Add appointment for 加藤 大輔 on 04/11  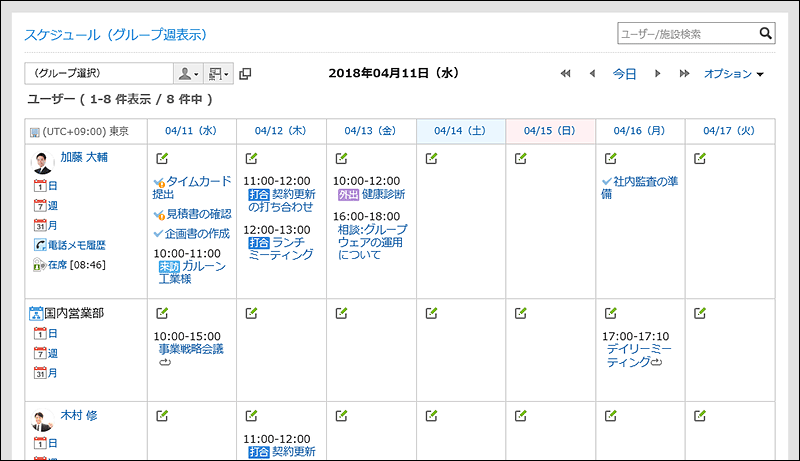pyautogui.click(x=162, y=159)
